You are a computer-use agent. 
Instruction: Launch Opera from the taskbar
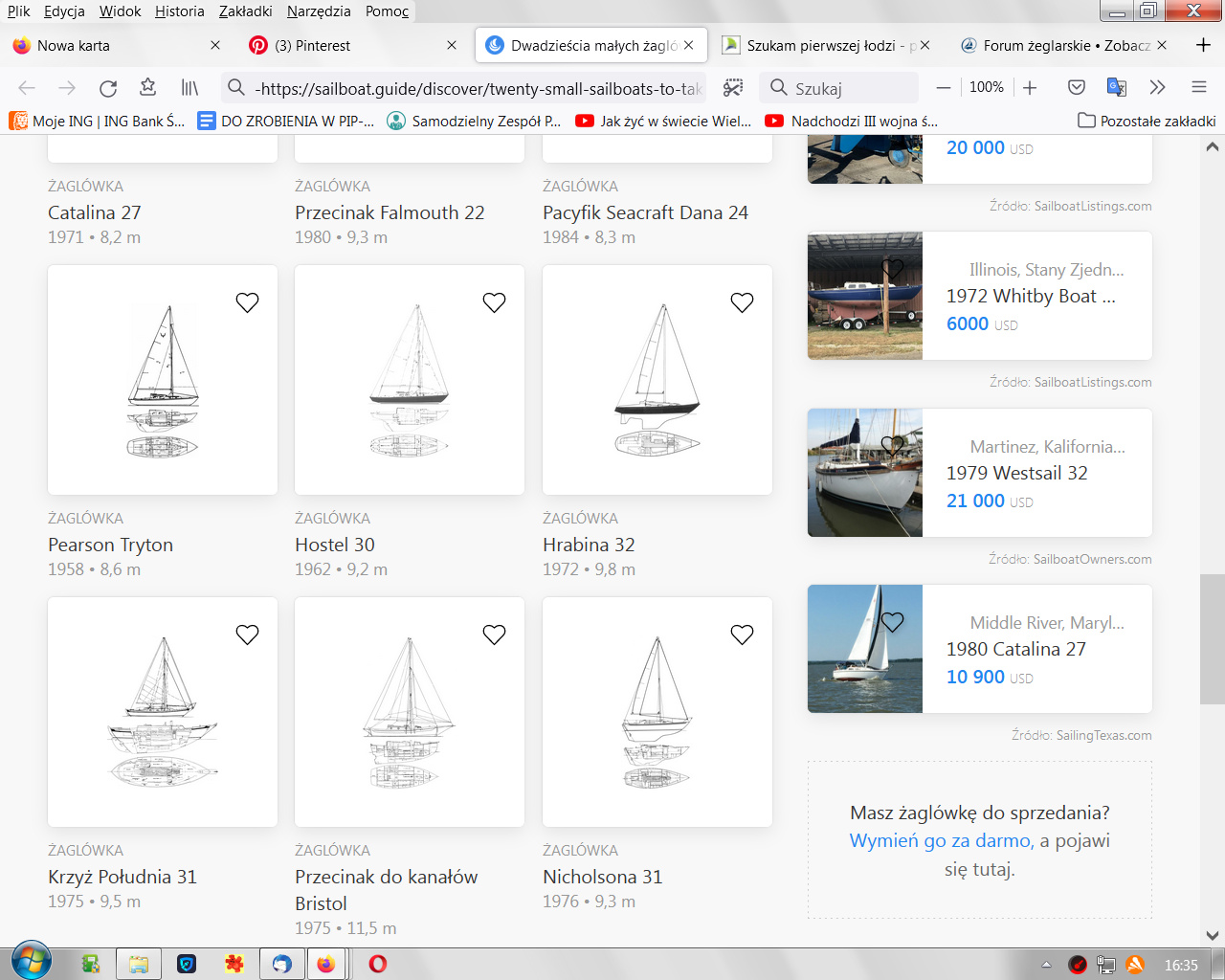(x=378, y=964)
